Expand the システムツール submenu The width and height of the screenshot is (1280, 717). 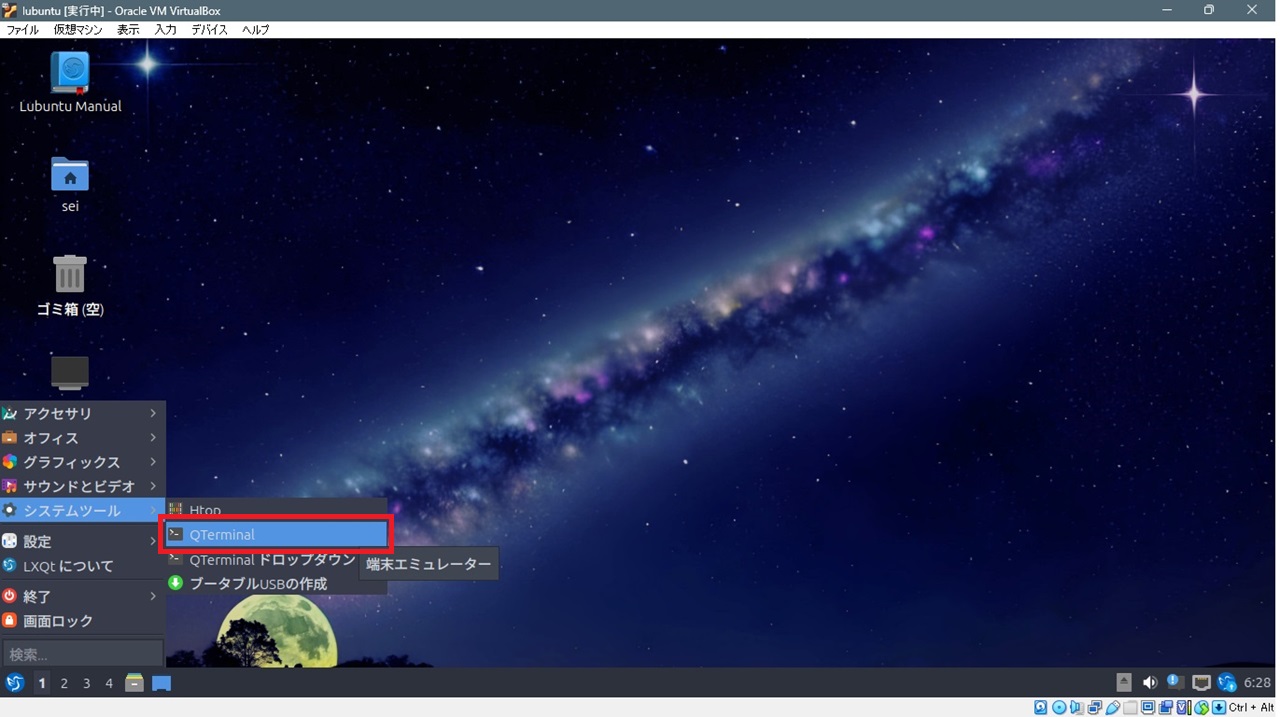[82, 510]
